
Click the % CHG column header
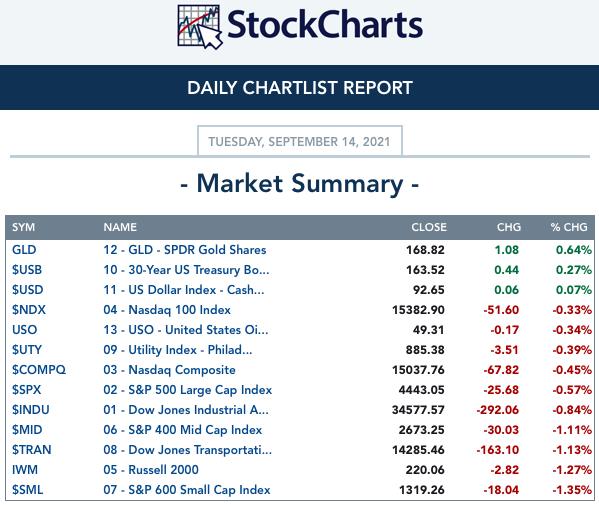[x=569, y=227]
